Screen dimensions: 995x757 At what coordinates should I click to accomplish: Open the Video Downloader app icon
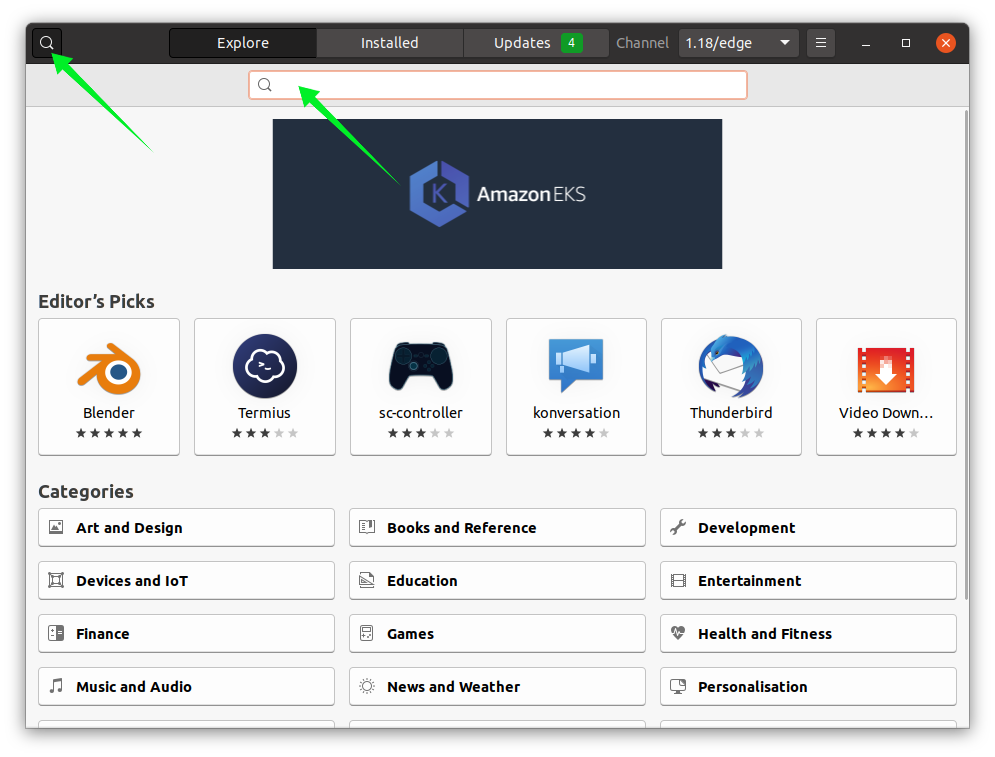886,370
